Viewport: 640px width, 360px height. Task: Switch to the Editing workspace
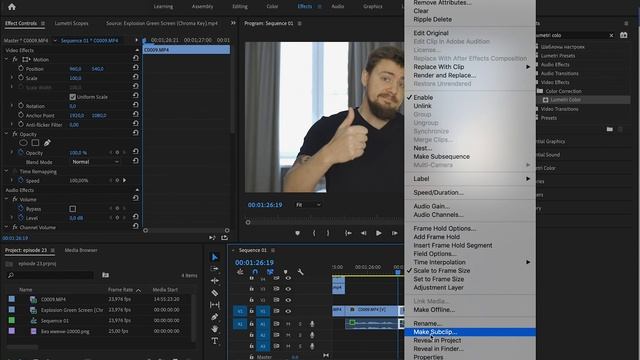(240, 7)
